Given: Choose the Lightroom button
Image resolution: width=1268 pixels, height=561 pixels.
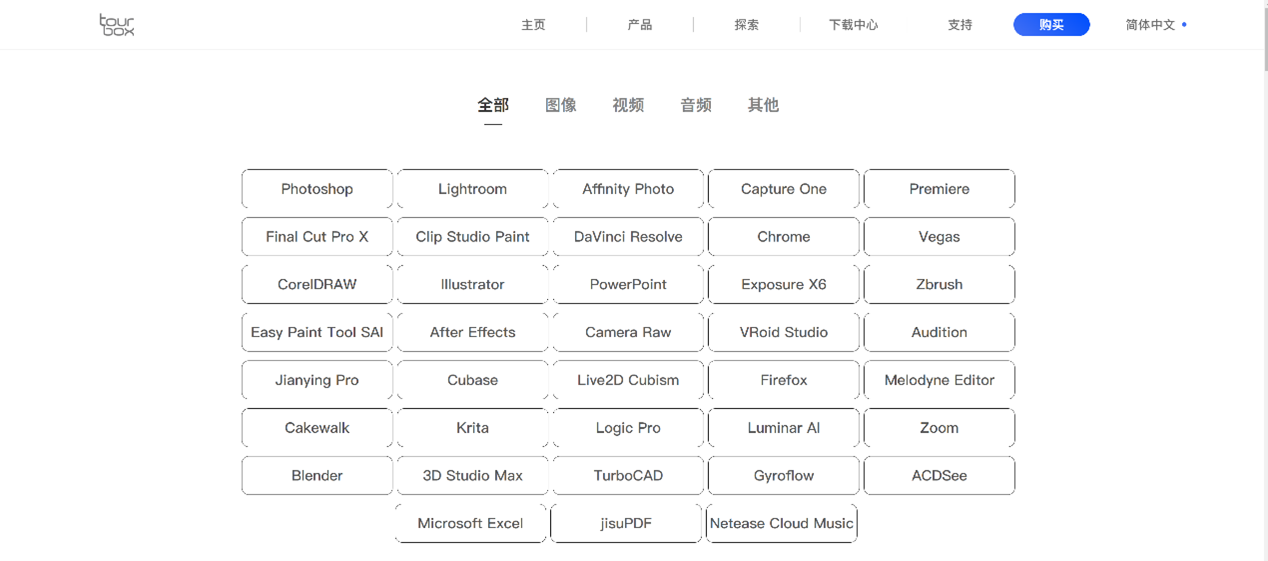Looking at the screenshot, I should pyautogui.click(x=472, y=189).
